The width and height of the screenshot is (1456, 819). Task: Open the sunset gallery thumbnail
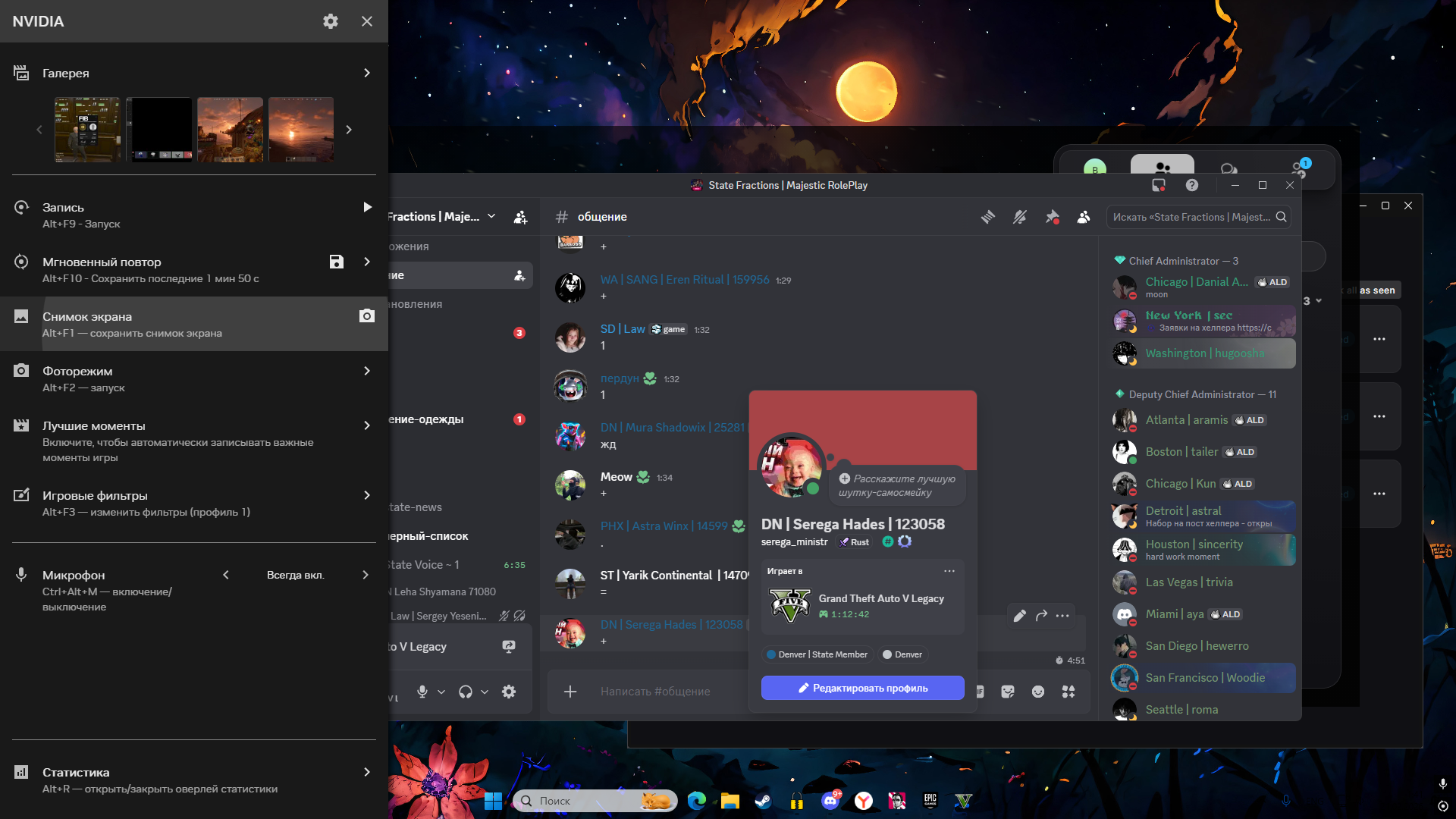(301, 129)
